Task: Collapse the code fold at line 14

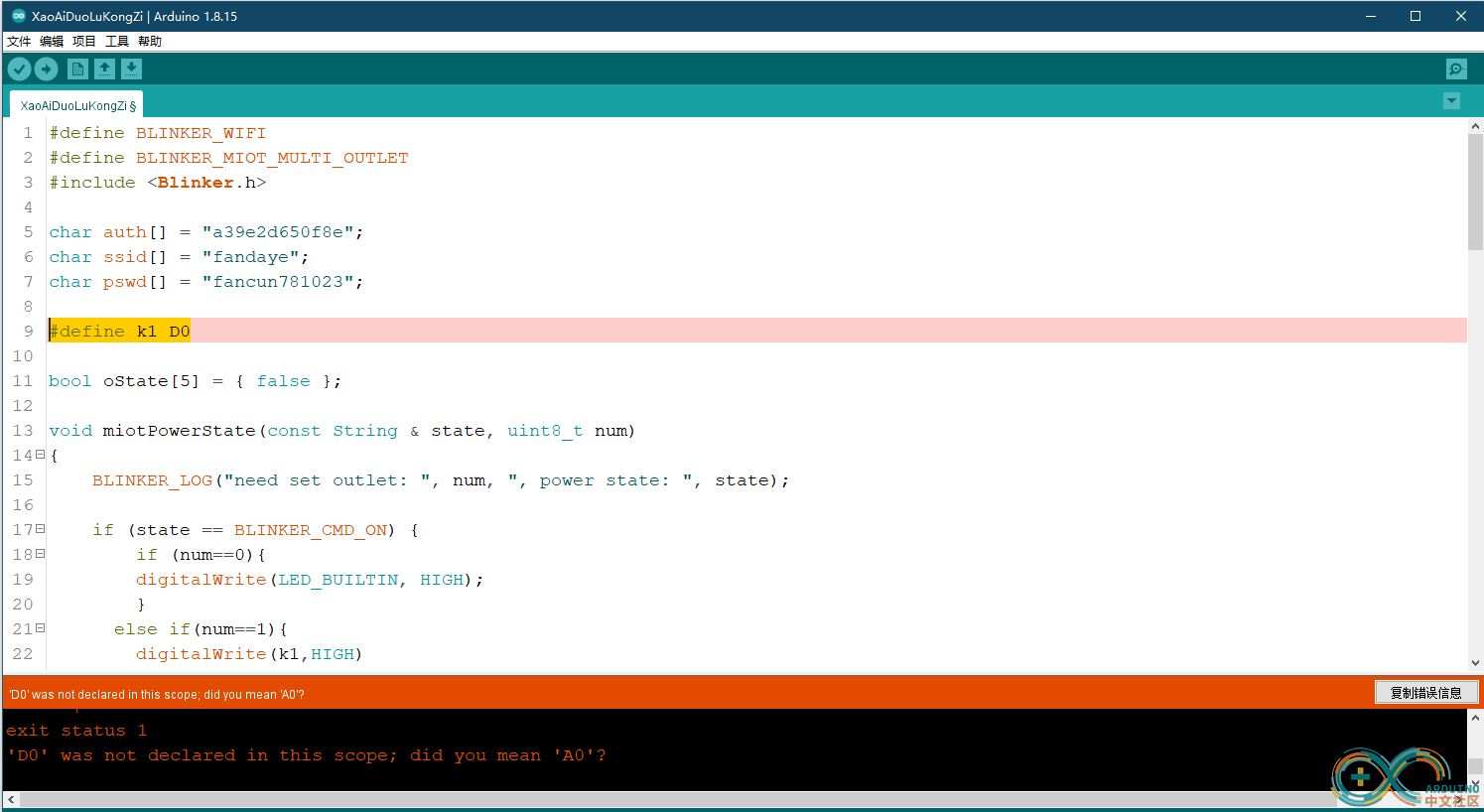Action: tap(40, 455)
